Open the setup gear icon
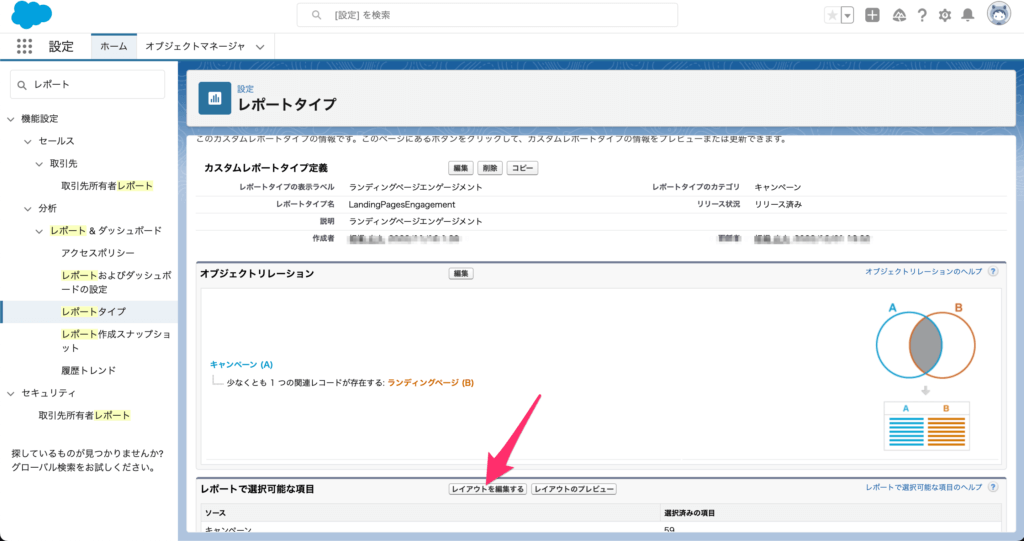 [x=944, y=15]
